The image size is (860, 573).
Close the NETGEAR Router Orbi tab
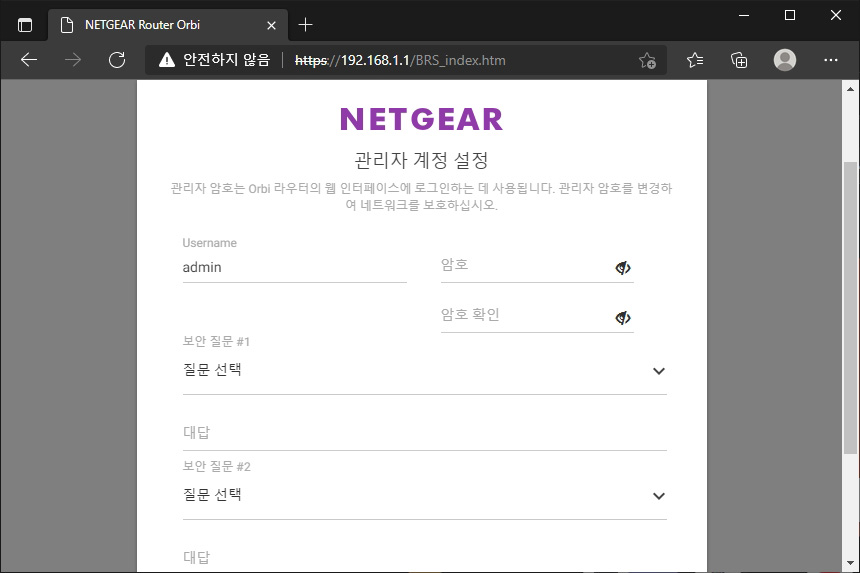click(x=271, y=25)
